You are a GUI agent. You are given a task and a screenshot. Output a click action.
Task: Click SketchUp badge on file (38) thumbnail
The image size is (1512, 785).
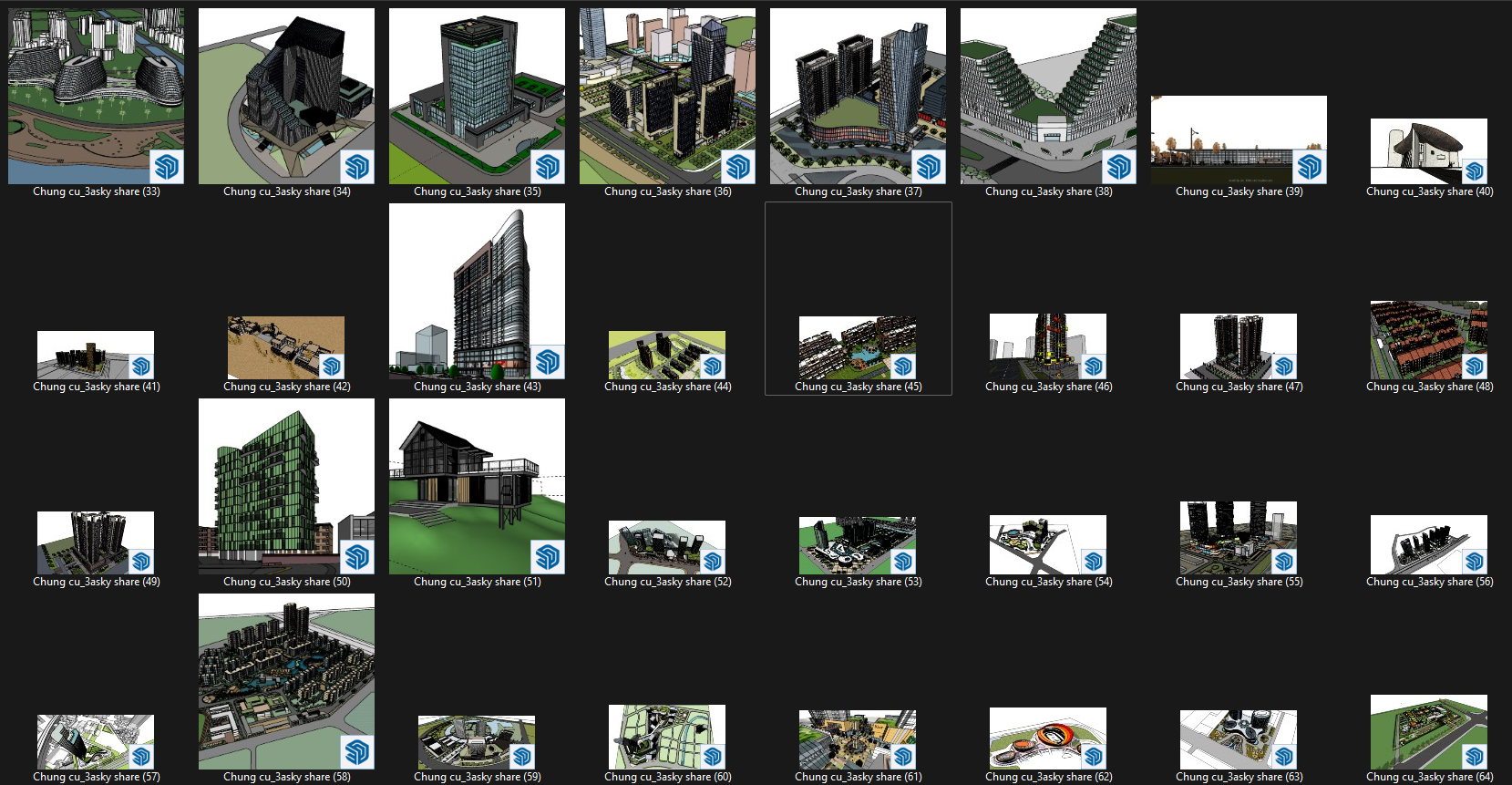(x=1119, y=167)
